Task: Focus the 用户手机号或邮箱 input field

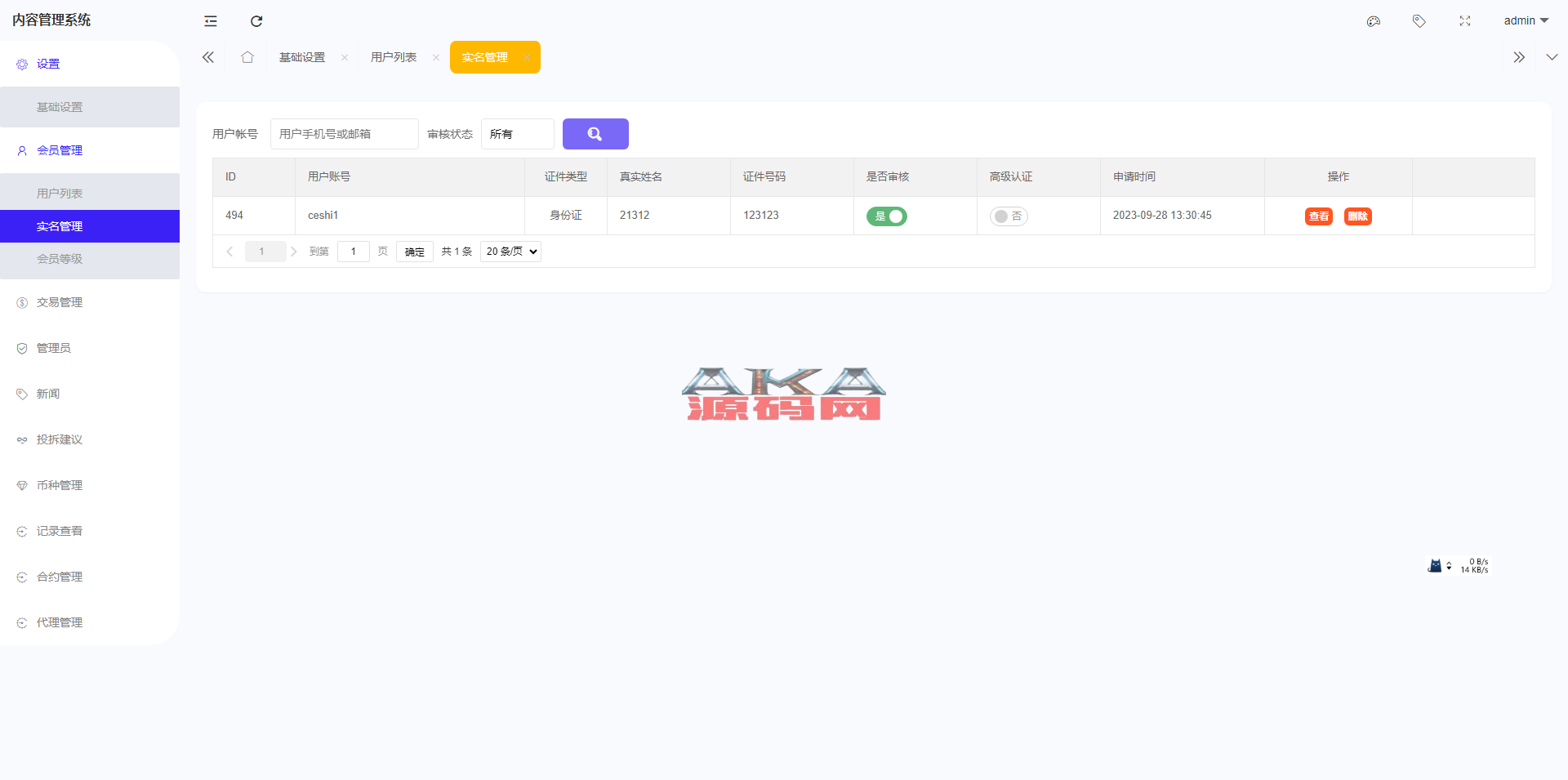Action: (344, 134)
